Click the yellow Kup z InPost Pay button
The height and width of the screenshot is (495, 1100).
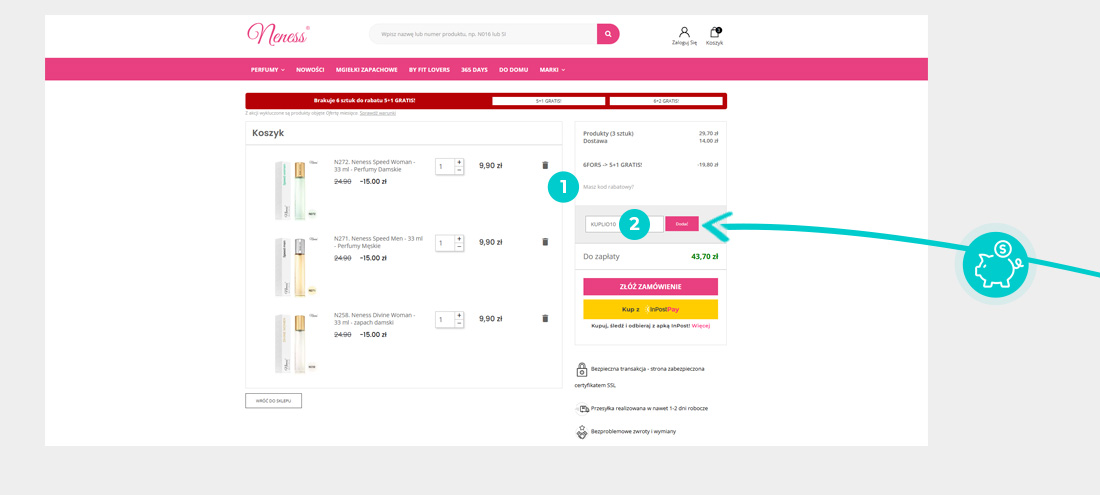click(650, 309)
